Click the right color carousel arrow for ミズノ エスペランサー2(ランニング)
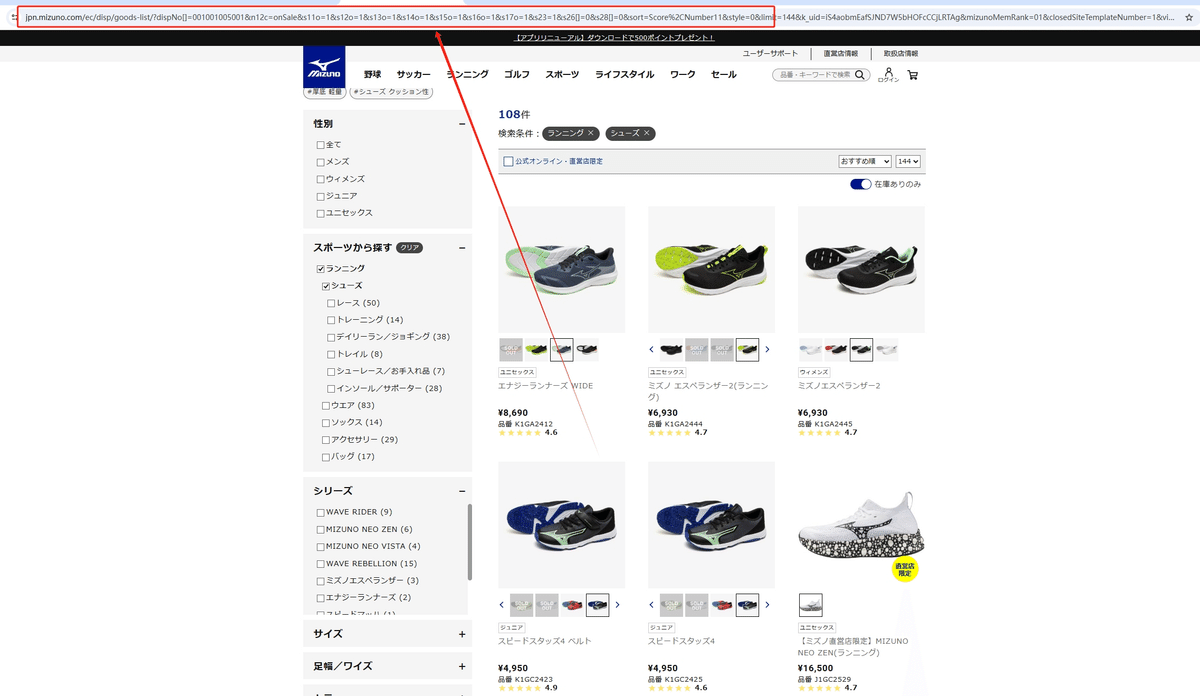Viewport: 1200px width, 696px height. click(x=768, y=349)
